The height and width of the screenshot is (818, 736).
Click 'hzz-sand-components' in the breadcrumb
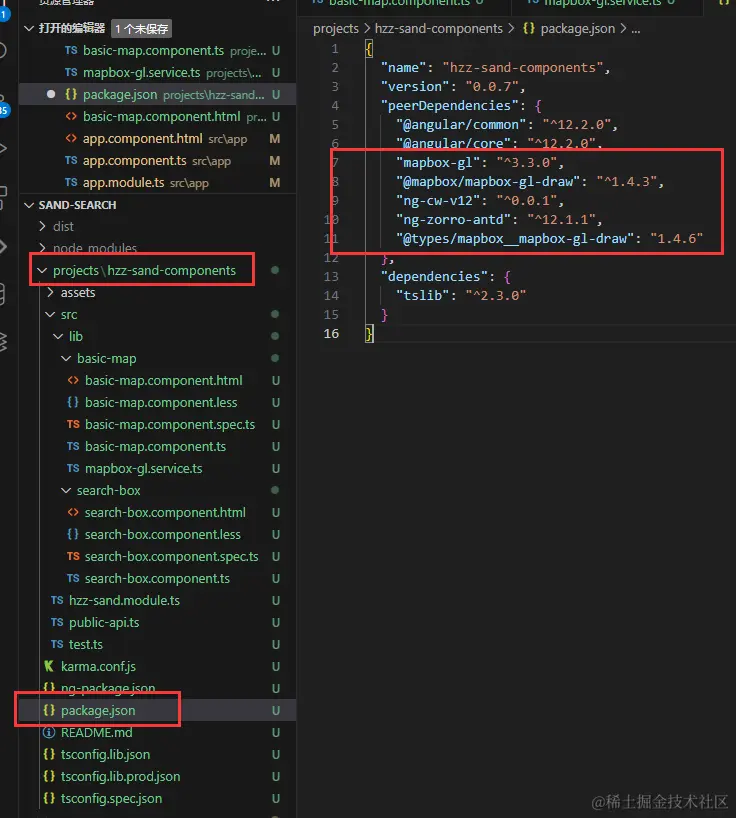tap(439, 29)
